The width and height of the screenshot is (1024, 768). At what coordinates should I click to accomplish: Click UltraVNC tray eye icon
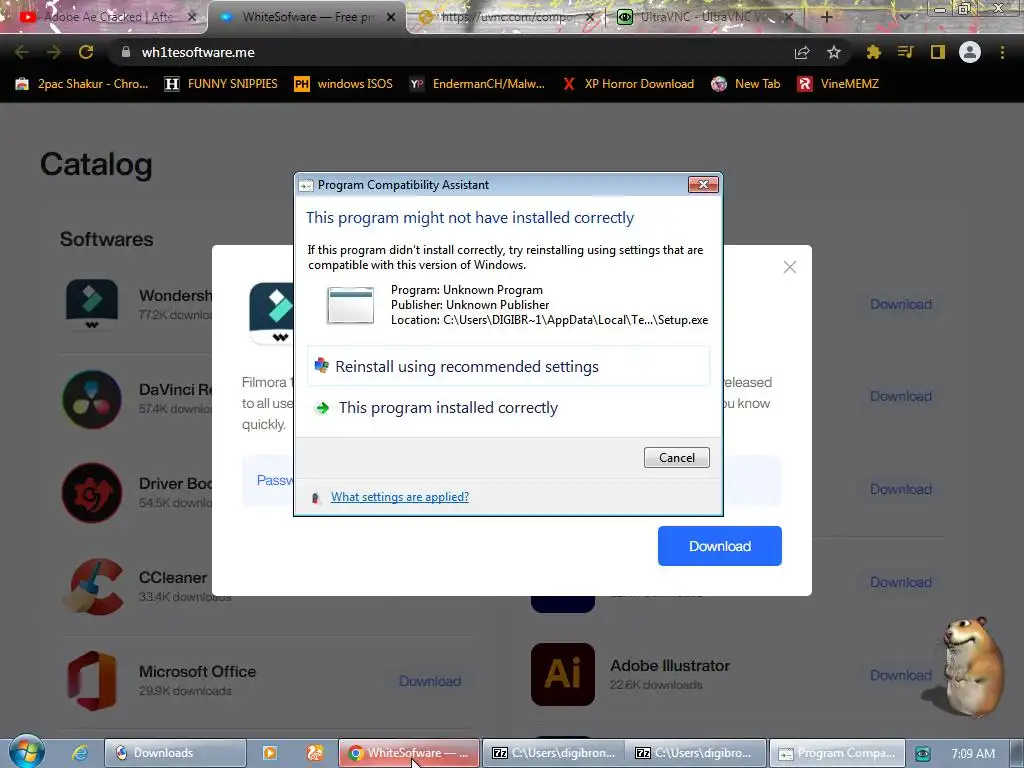[923, 754]
